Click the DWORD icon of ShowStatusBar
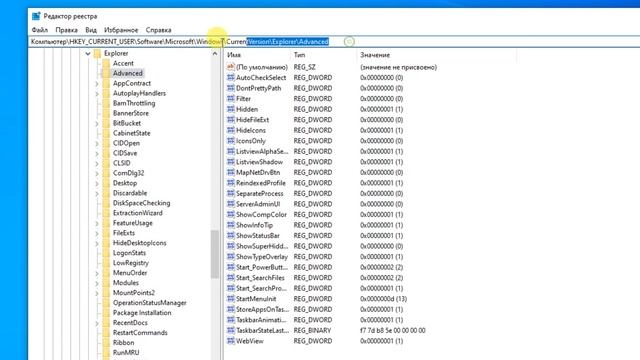 (x=231, y=236)
